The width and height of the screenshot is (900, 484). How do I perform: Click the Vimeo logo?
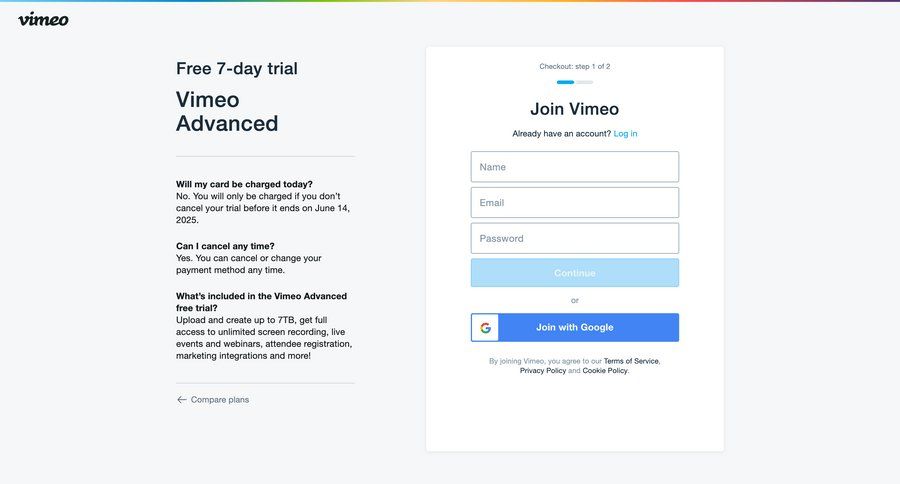click(x=43, y=18)
